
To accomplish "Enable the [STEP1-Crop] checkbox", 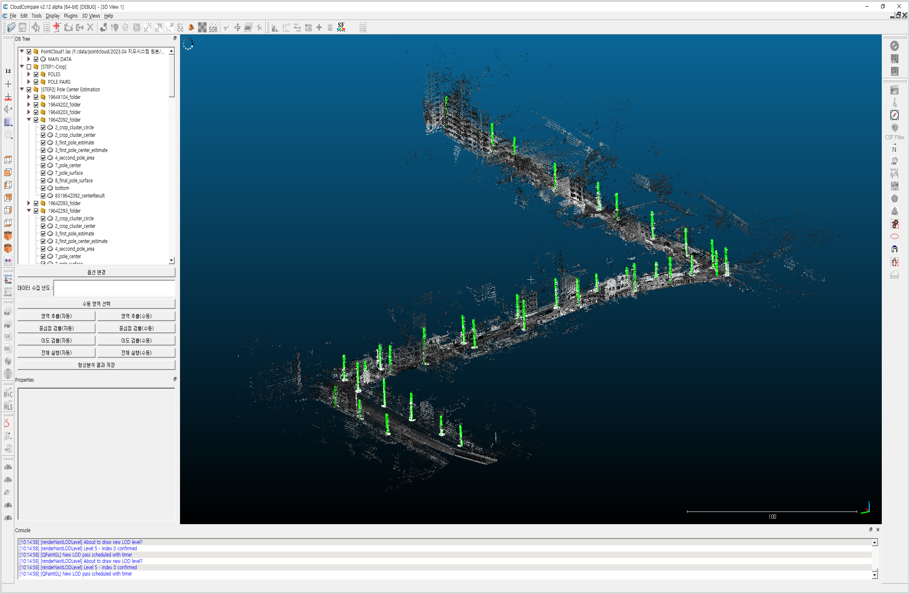I will click(29, 67).
